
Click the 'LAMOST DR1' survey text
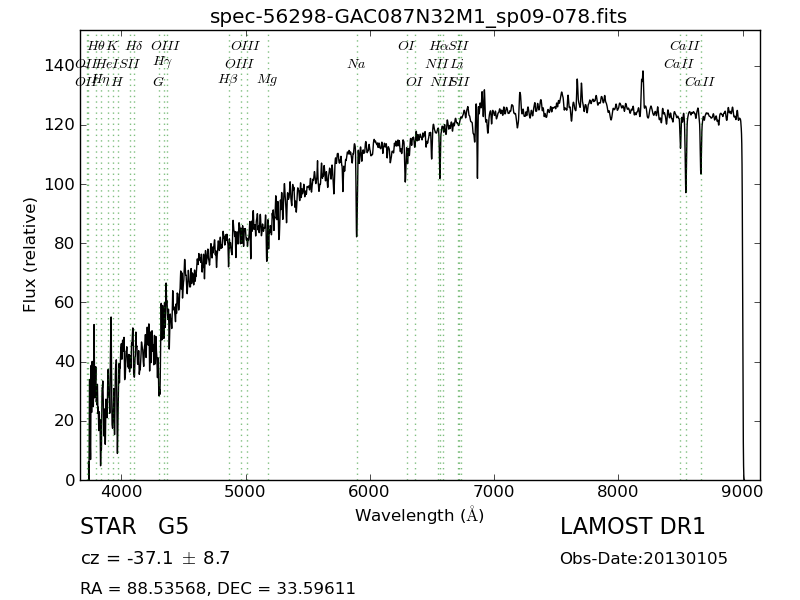coord(632,526)
